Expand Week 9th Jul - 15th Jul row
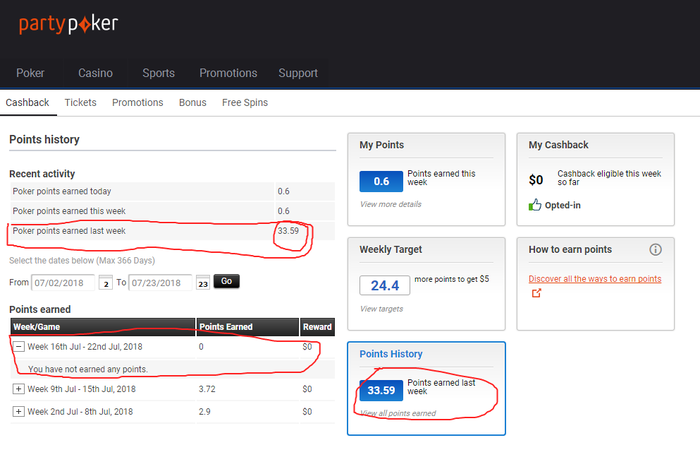Screen dimensions: 700x474 click(18, 389)
